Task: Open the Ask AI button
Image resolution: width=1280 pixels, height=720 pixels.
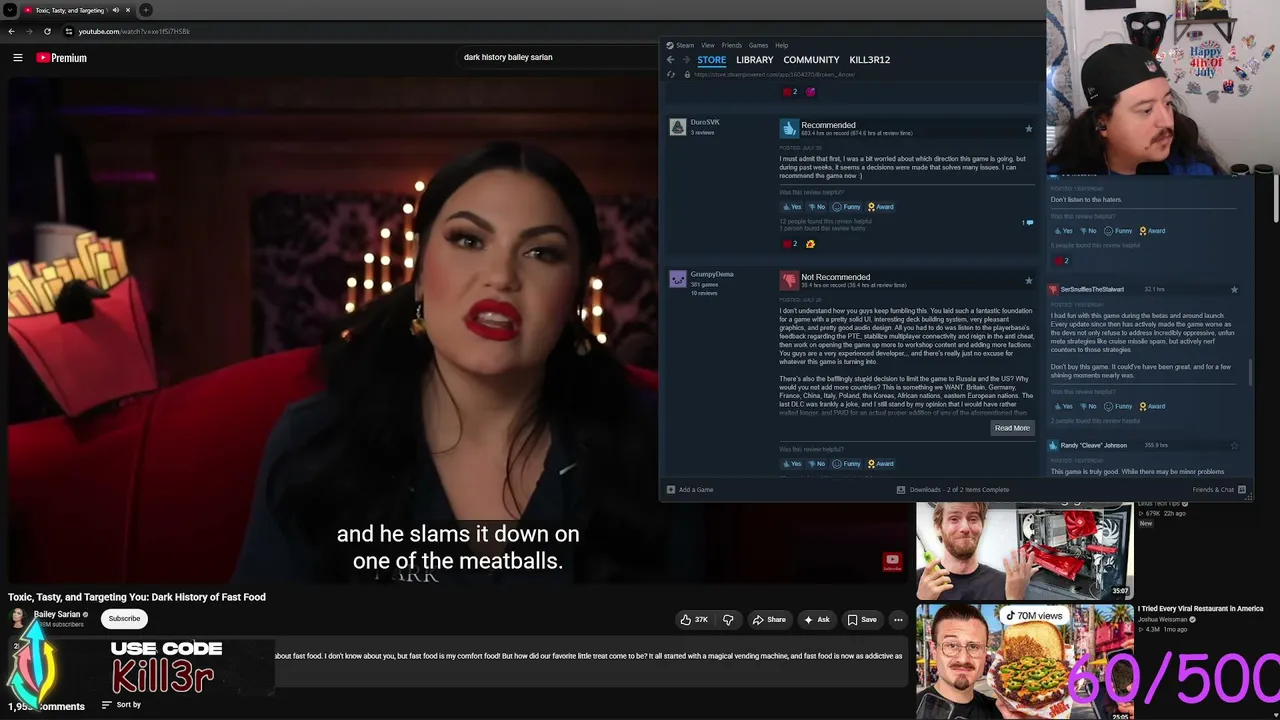Action: (817, 620)
